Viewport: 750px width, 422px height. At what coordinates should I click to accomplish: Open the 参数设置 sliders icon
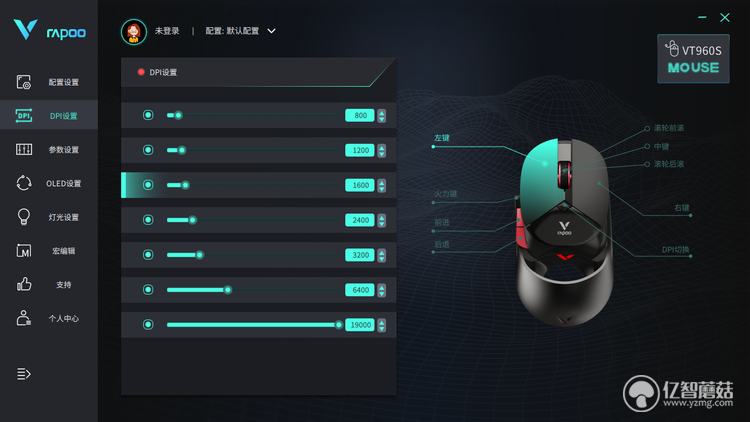click(24, 149)
